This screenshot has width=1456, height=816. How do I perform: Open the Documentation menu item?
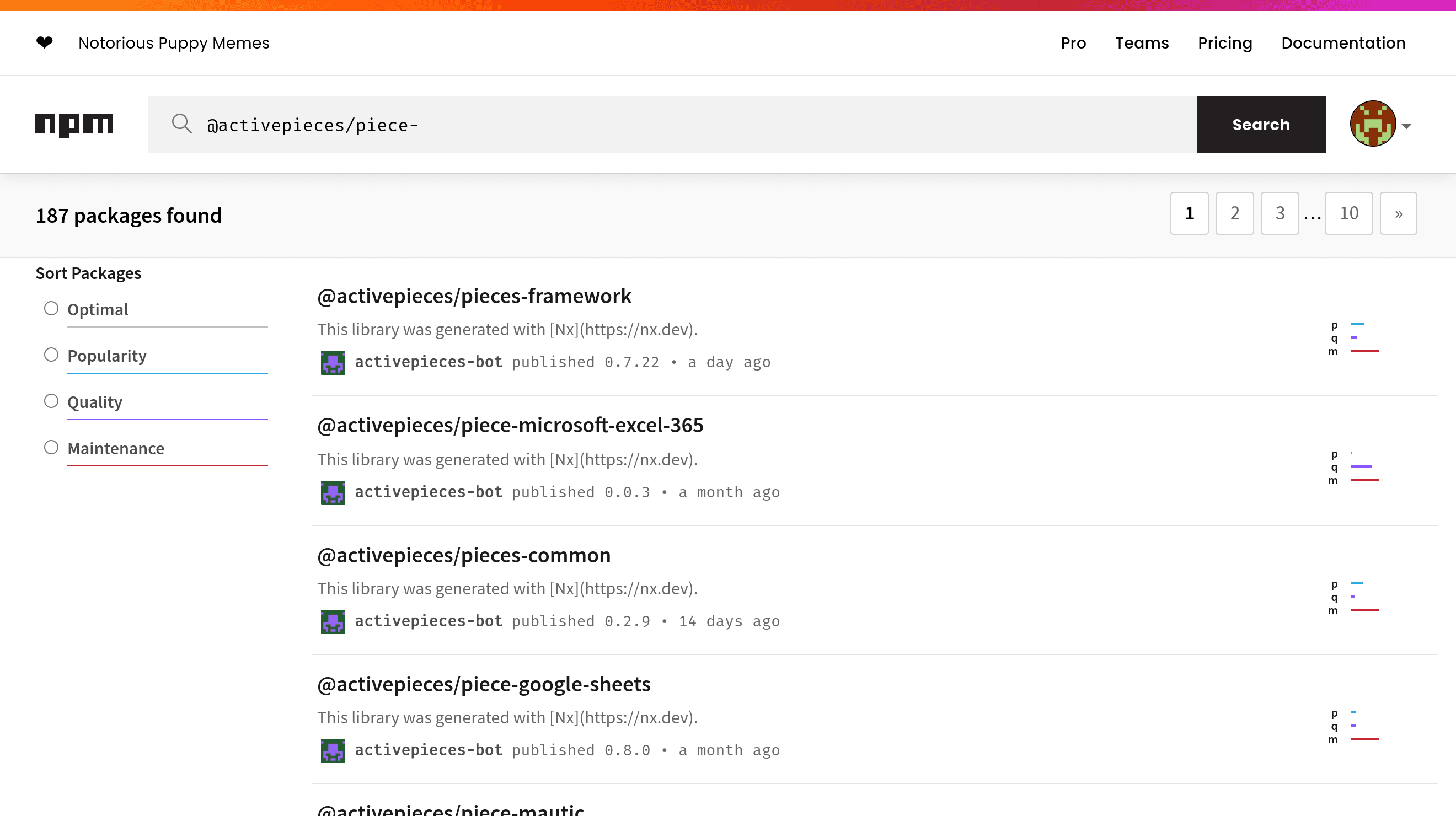pyautogui.click(x=1343, y=43)
